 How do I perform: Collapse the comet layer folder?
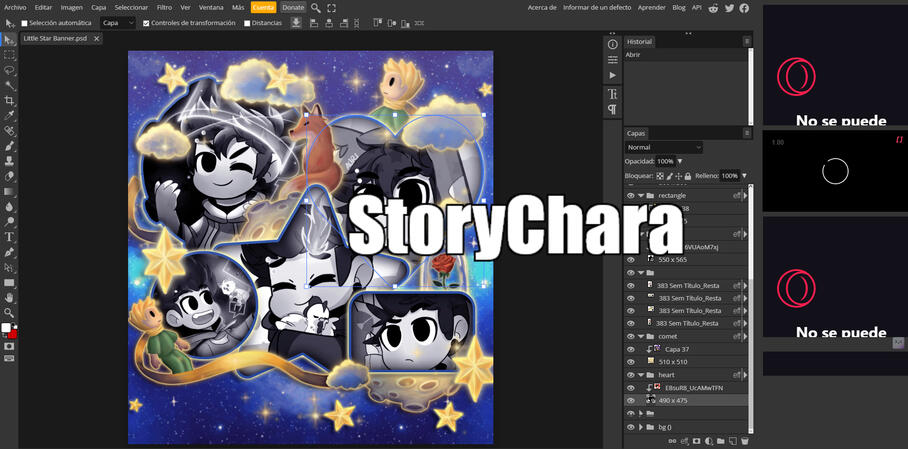pyautogui.click(x=641, y=337)
